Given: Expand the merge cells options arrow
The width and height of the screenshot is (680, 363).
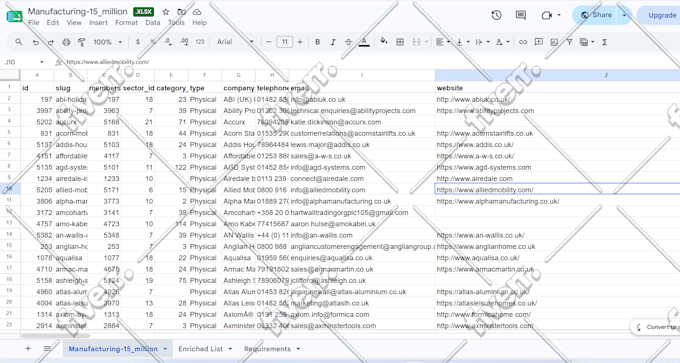Looking at the screenshot, I should [426, 42].
